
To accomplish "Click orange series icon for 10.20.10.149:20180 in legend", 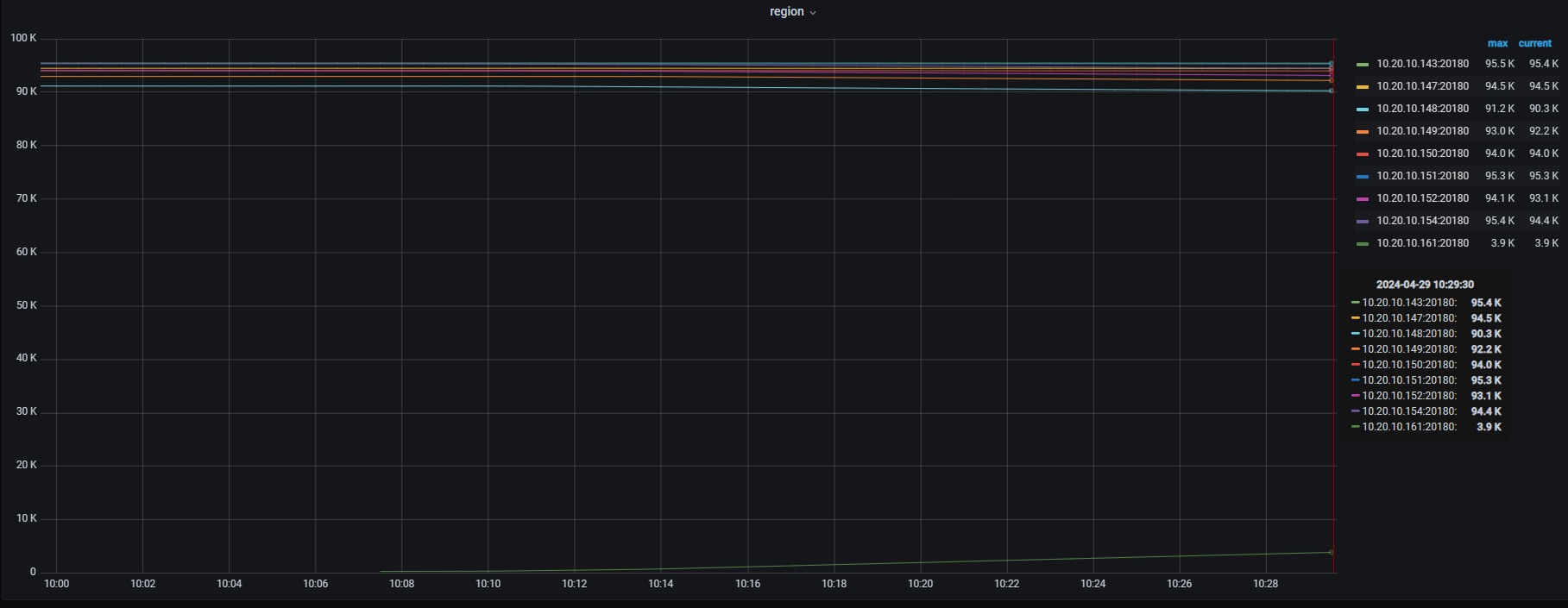I will pyautogui.click(x=1363, y=132).
